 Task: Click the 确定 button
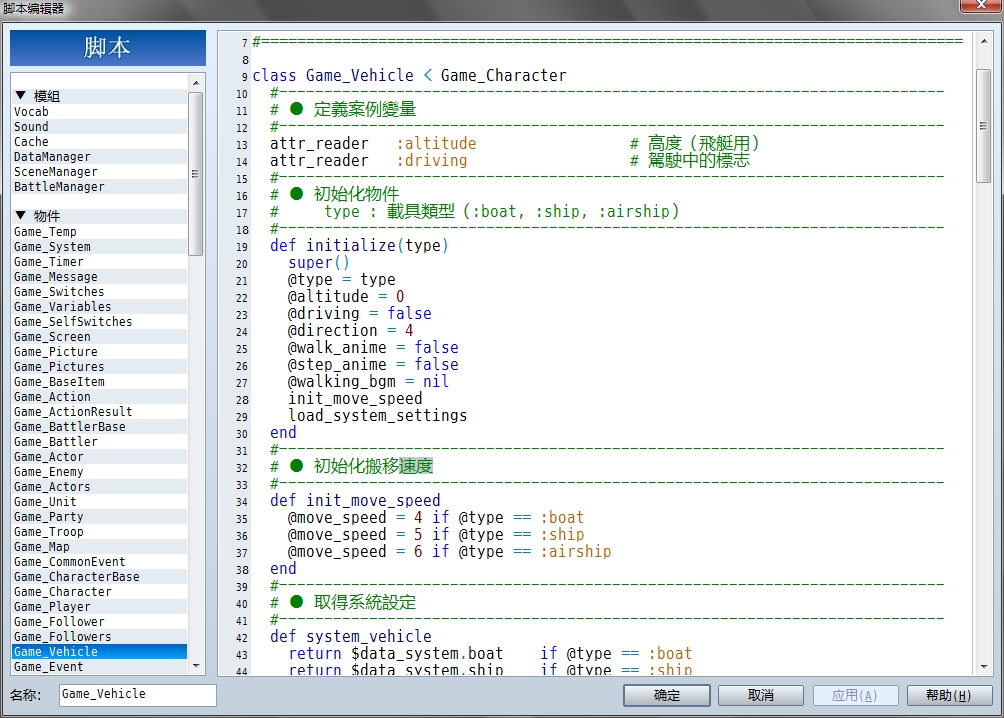[x=667, y=695]
